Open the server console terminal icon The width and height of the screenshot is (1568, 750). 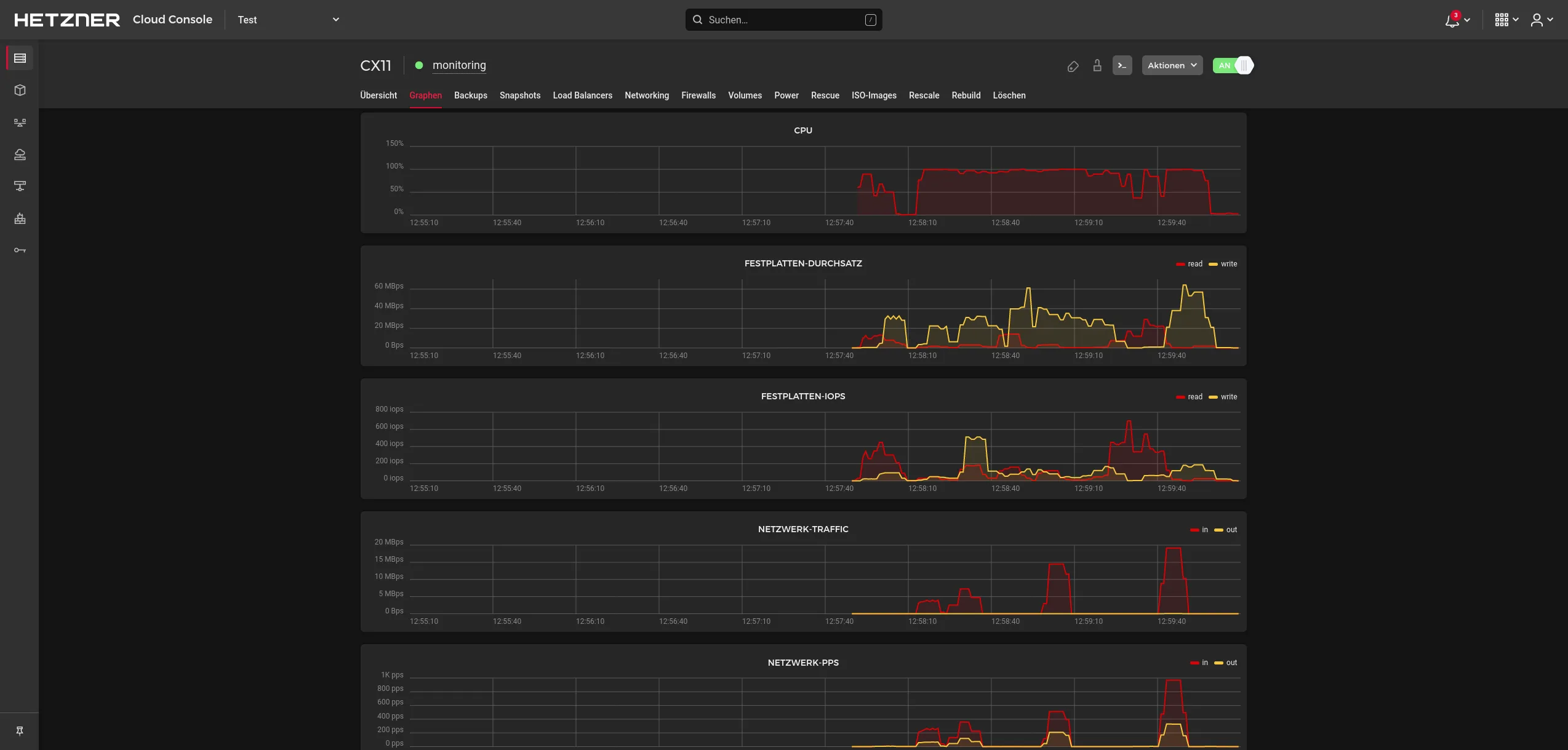click(1122, 65)
